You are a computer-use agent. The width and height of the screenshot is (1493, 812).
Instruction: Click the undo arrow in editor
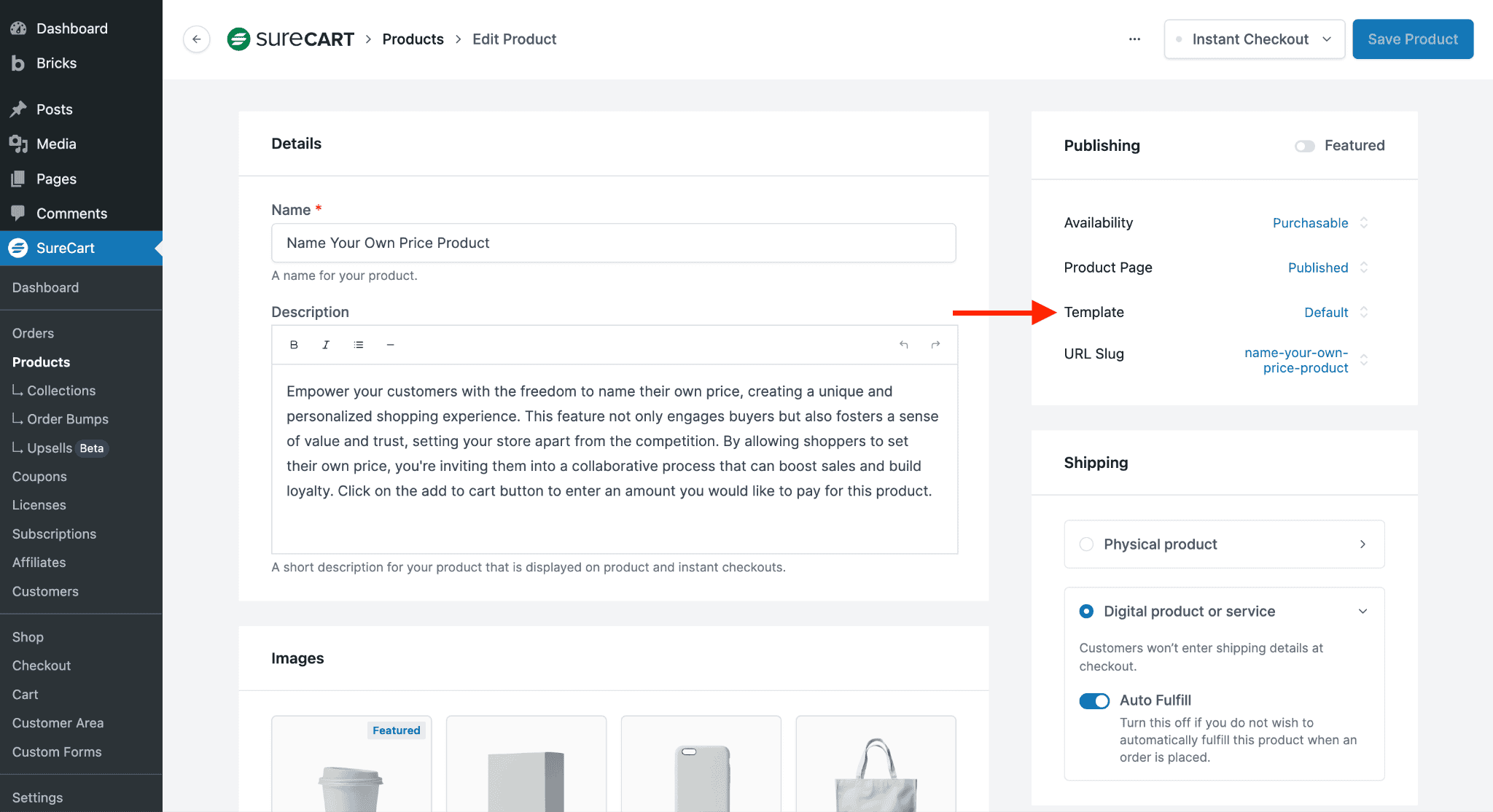click(904, 345)
